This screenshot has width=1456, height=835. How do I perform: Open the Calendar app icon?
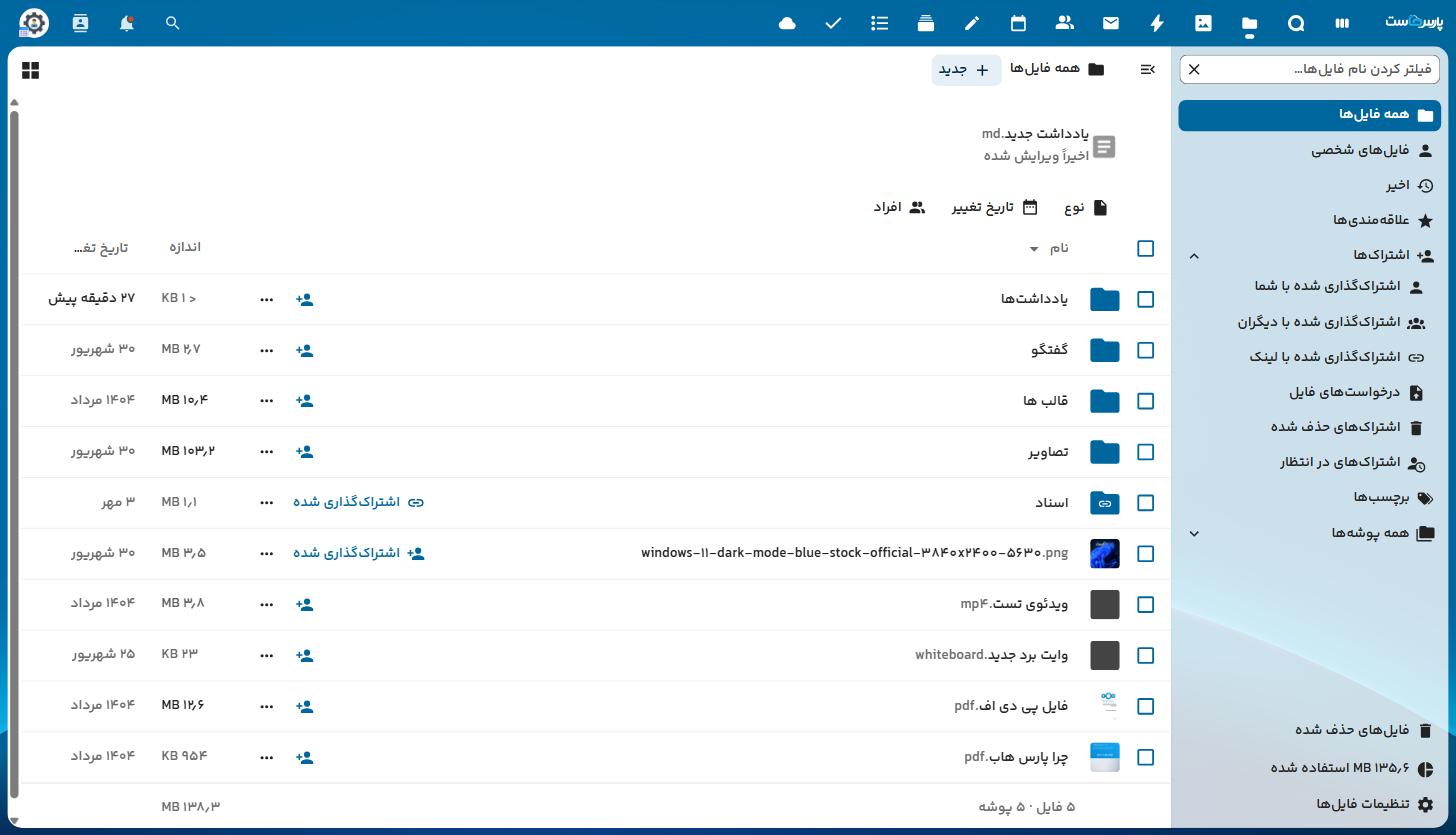(1018, 23)
